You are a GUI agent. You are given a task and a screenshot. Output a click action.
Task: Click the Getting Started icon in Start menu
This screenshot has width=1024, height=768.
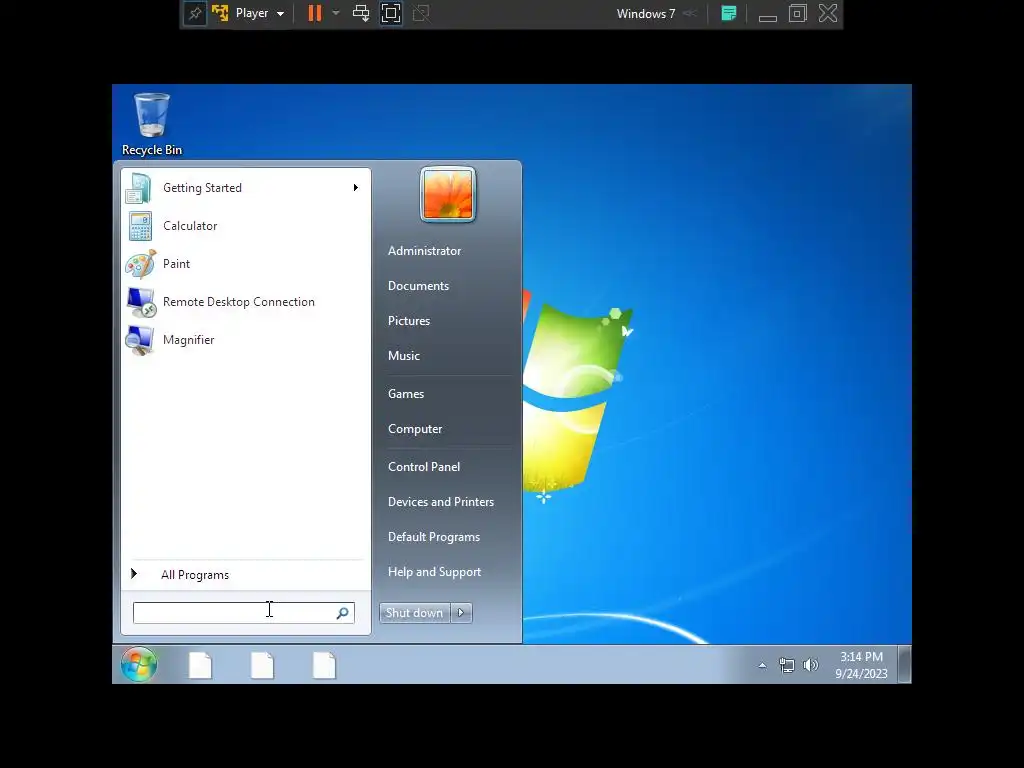(x=139, y=188)
